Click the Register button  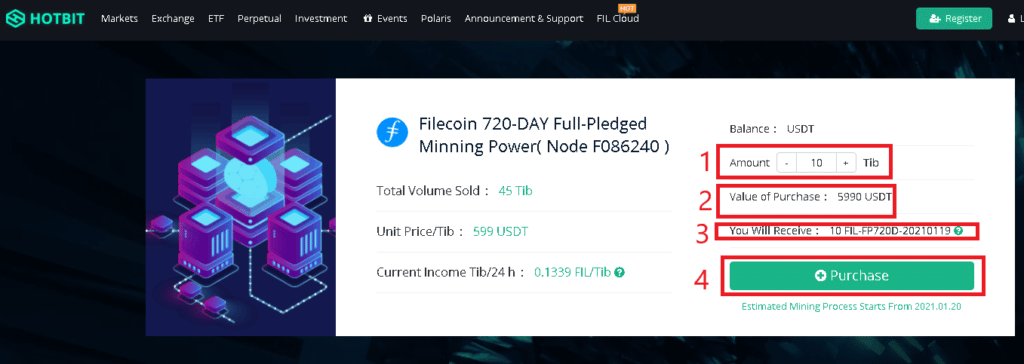(954, 18)
